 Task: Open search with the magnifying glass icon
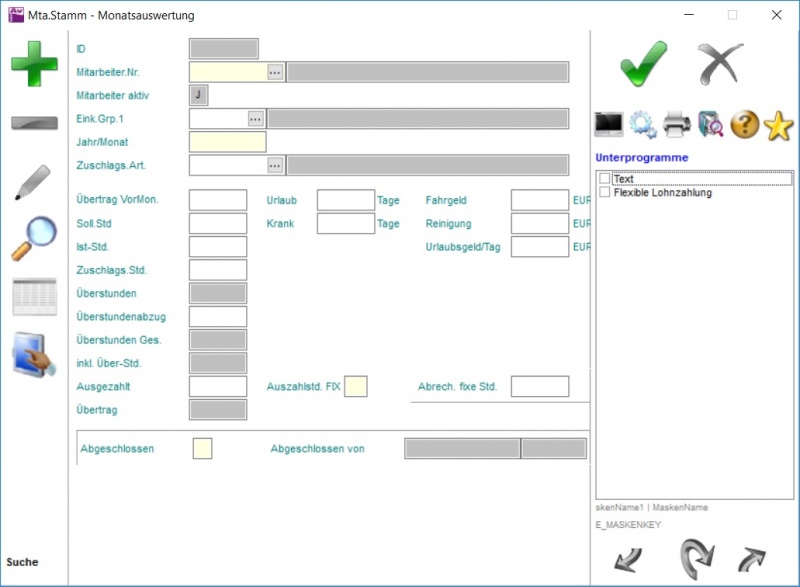34,238
